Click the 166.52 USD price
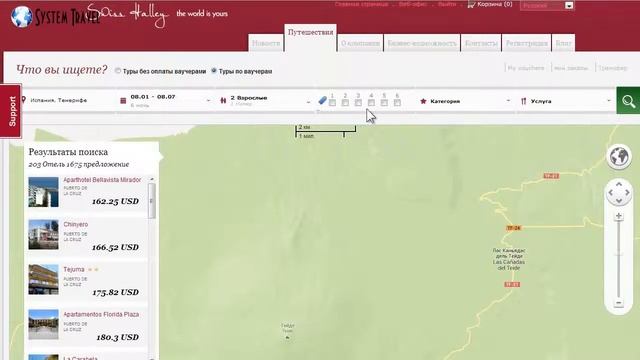The height and width of the screenshot is (360, 640). click(x=116, y=247)
